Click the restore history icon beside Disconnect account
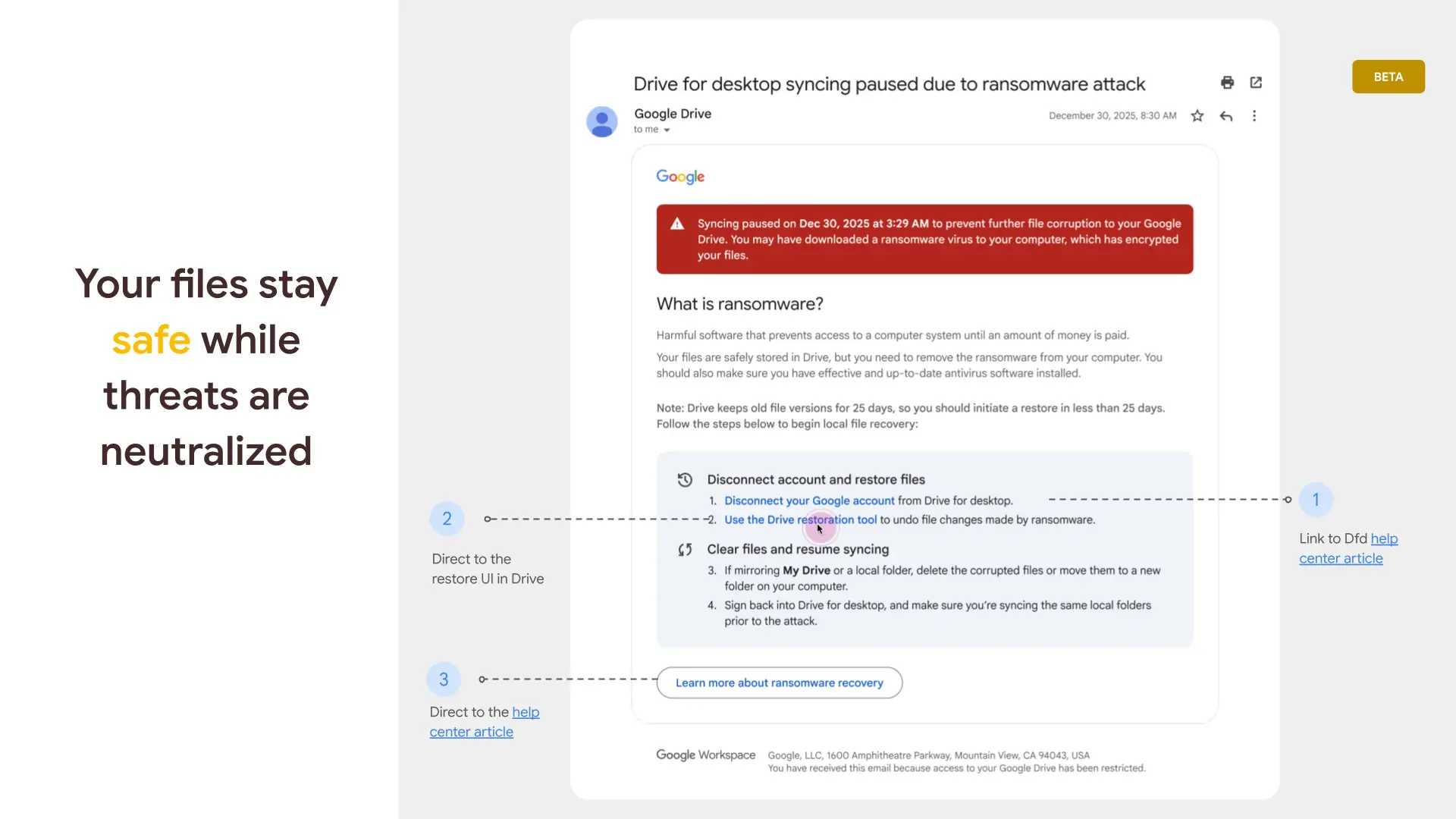This screenshot has height=819, width=1456. point(685,480)
